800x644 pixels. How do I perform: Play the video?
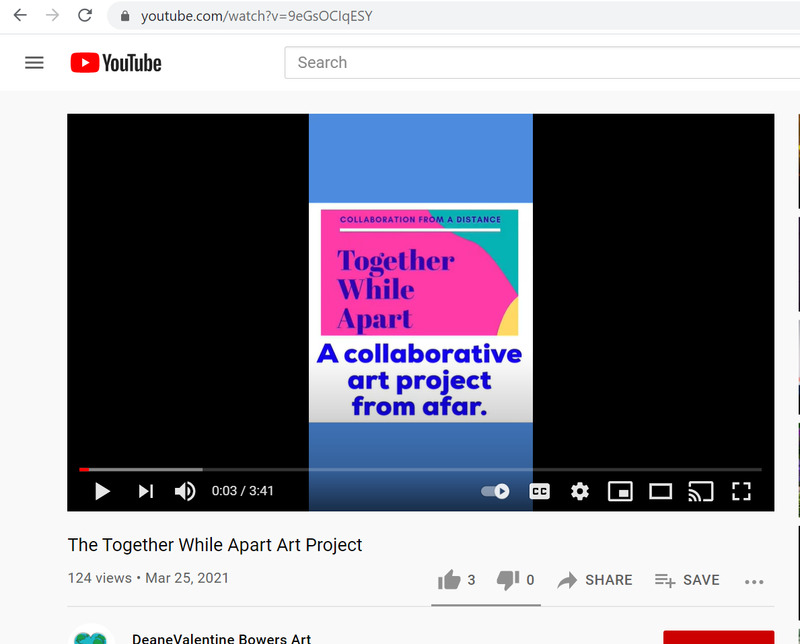(102, 491)
